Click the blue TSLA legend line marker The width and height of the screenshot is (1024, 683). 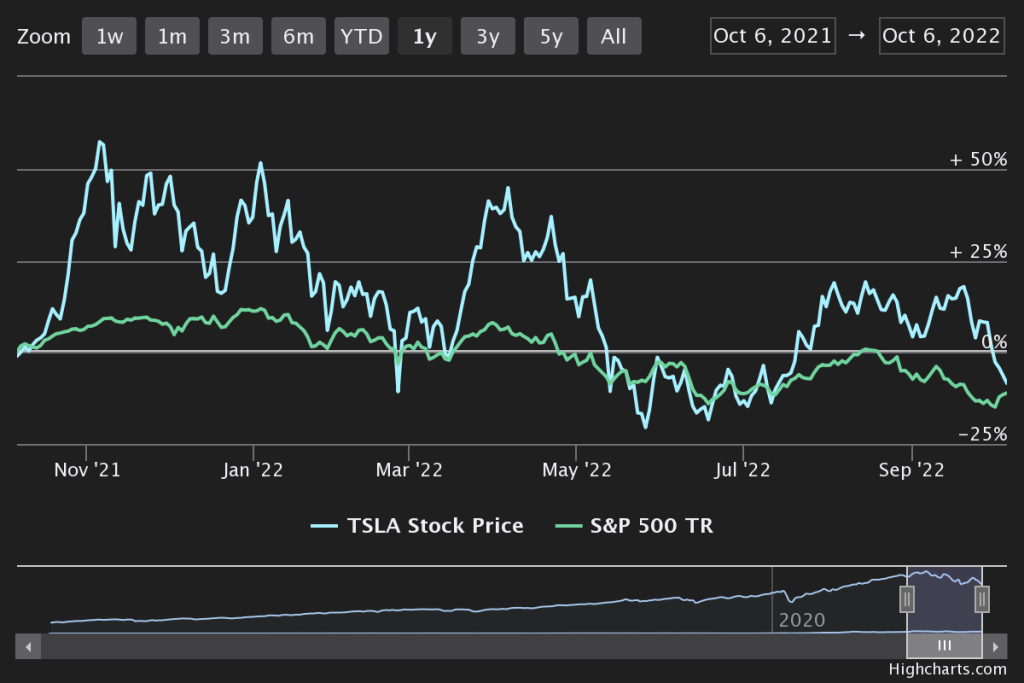pyautogui.click(x=324, y=526)
